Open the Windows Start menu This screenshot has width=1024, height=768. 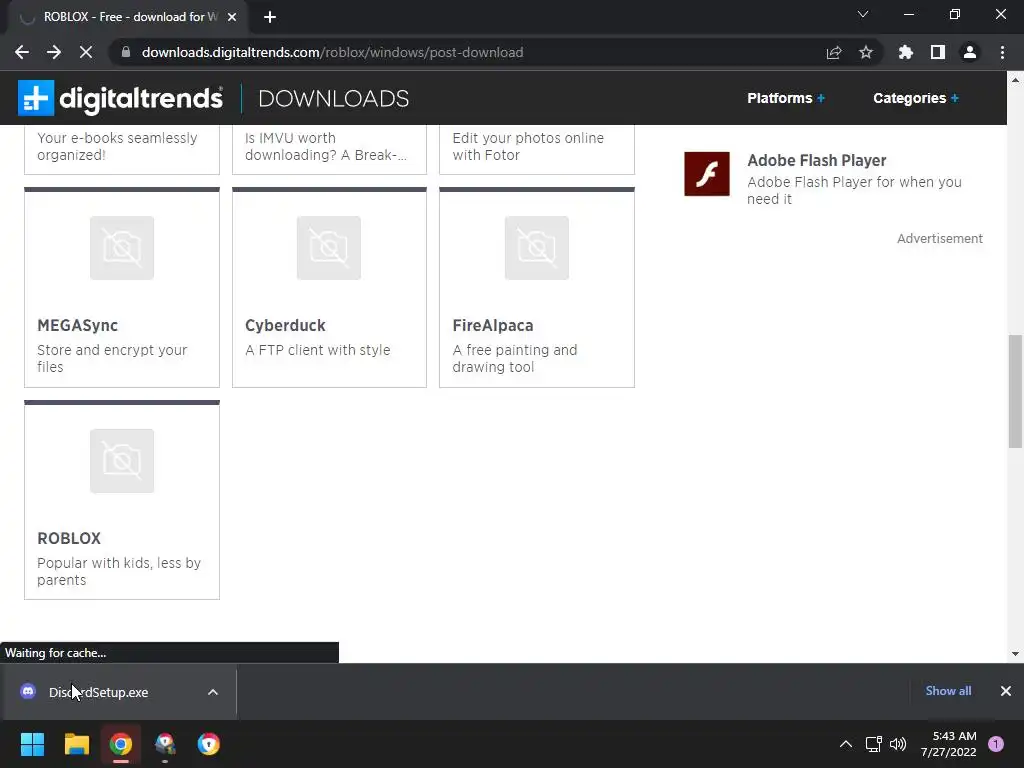click(x=32, y=744)
